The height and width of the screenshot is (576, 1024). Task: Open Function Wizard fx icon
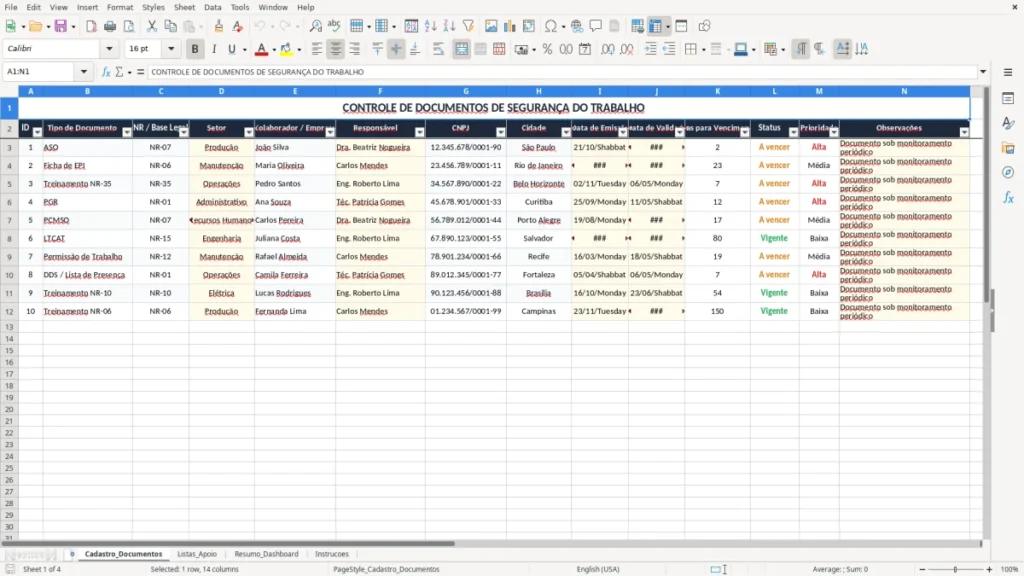tap(106, 72)
